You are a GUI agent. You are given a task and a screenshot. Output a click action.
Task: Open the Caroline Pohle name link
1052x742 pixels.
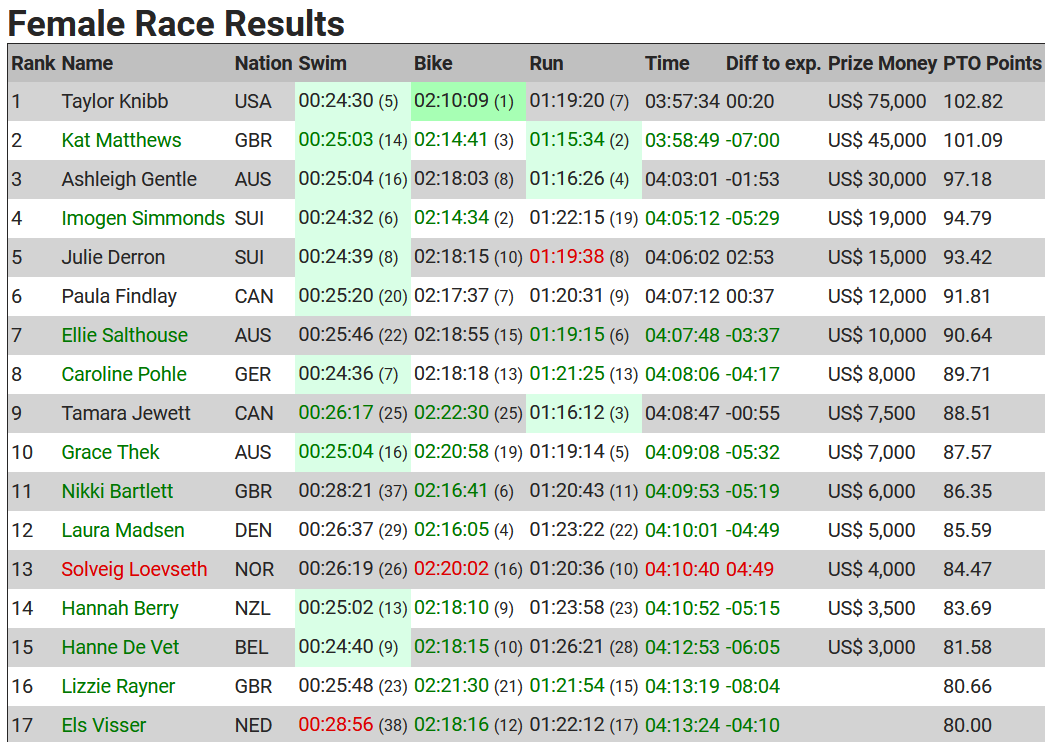click(124, 374)
